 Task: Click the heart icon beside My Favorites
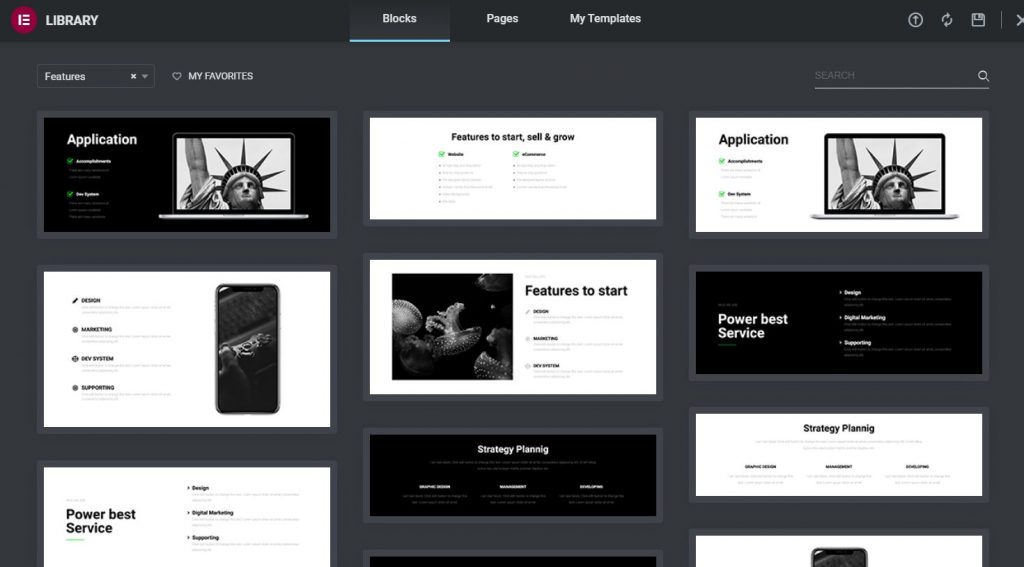[x=177, y=76]
